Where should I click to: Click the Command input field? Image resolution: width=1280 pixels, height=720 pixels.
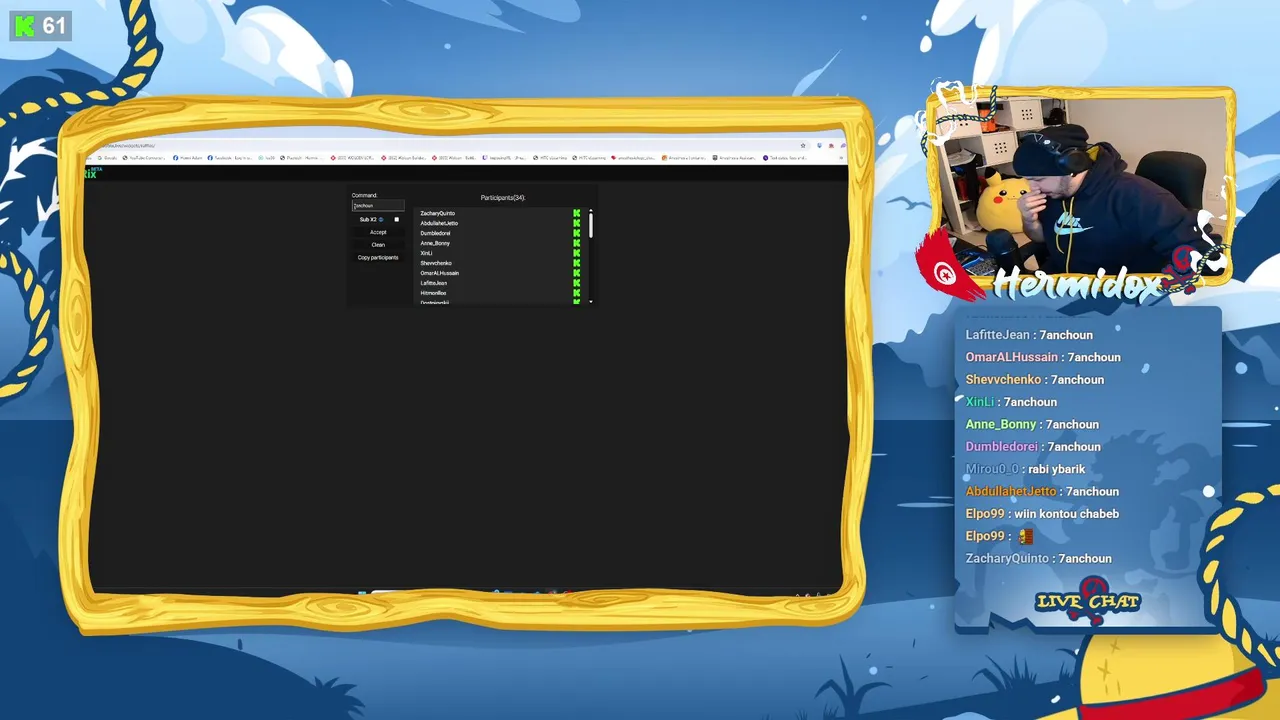coord(378,205)
